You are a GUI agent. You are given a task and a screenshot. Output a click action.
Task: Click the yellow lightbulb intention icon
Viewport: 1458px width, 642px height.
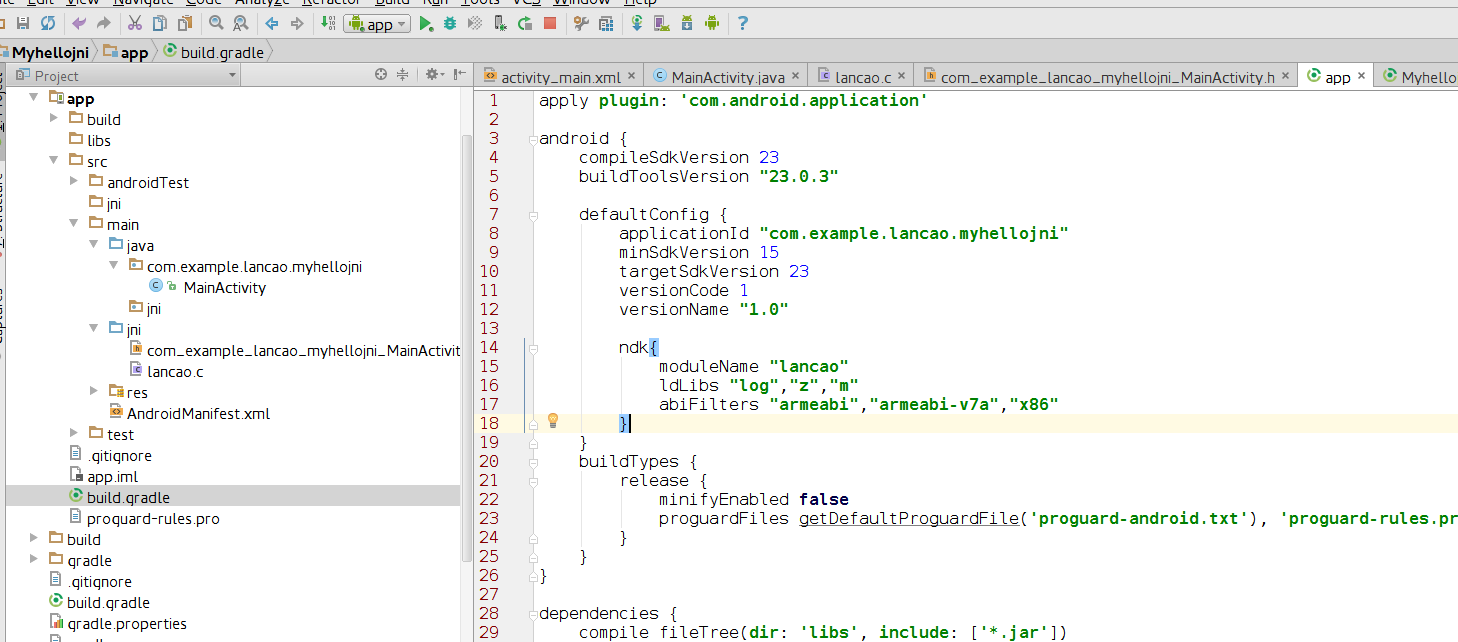coord(552,422)
